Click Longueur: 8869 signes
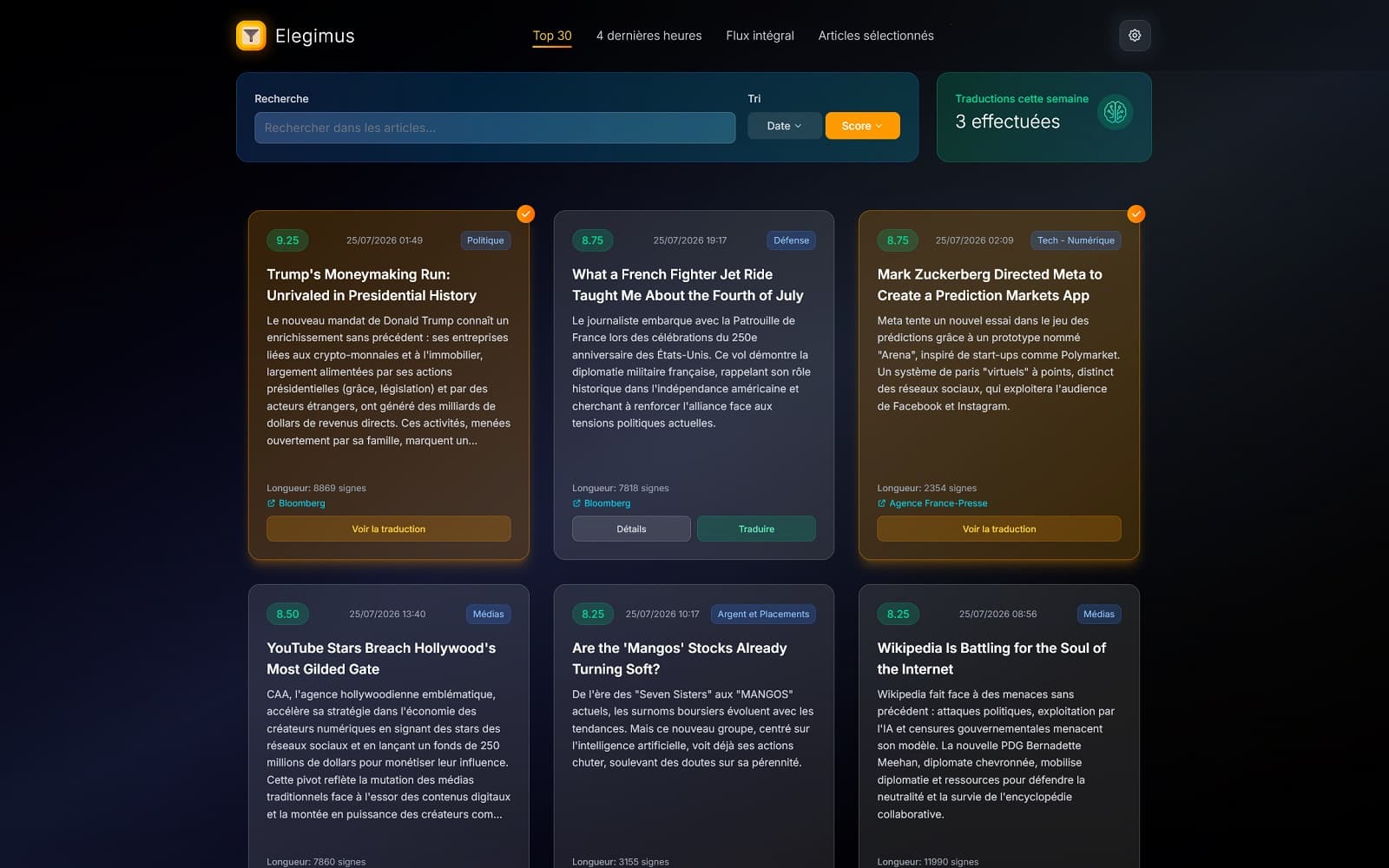 point(316,488)
